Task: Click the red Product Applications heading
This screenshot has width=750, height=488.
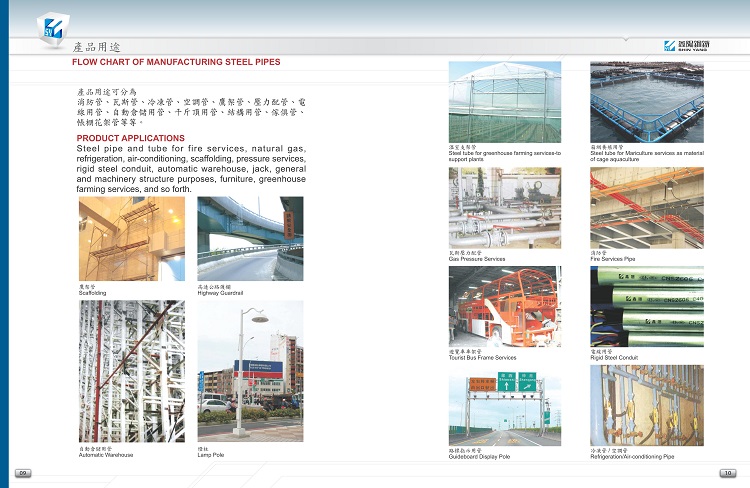Action: coord(130,138)
